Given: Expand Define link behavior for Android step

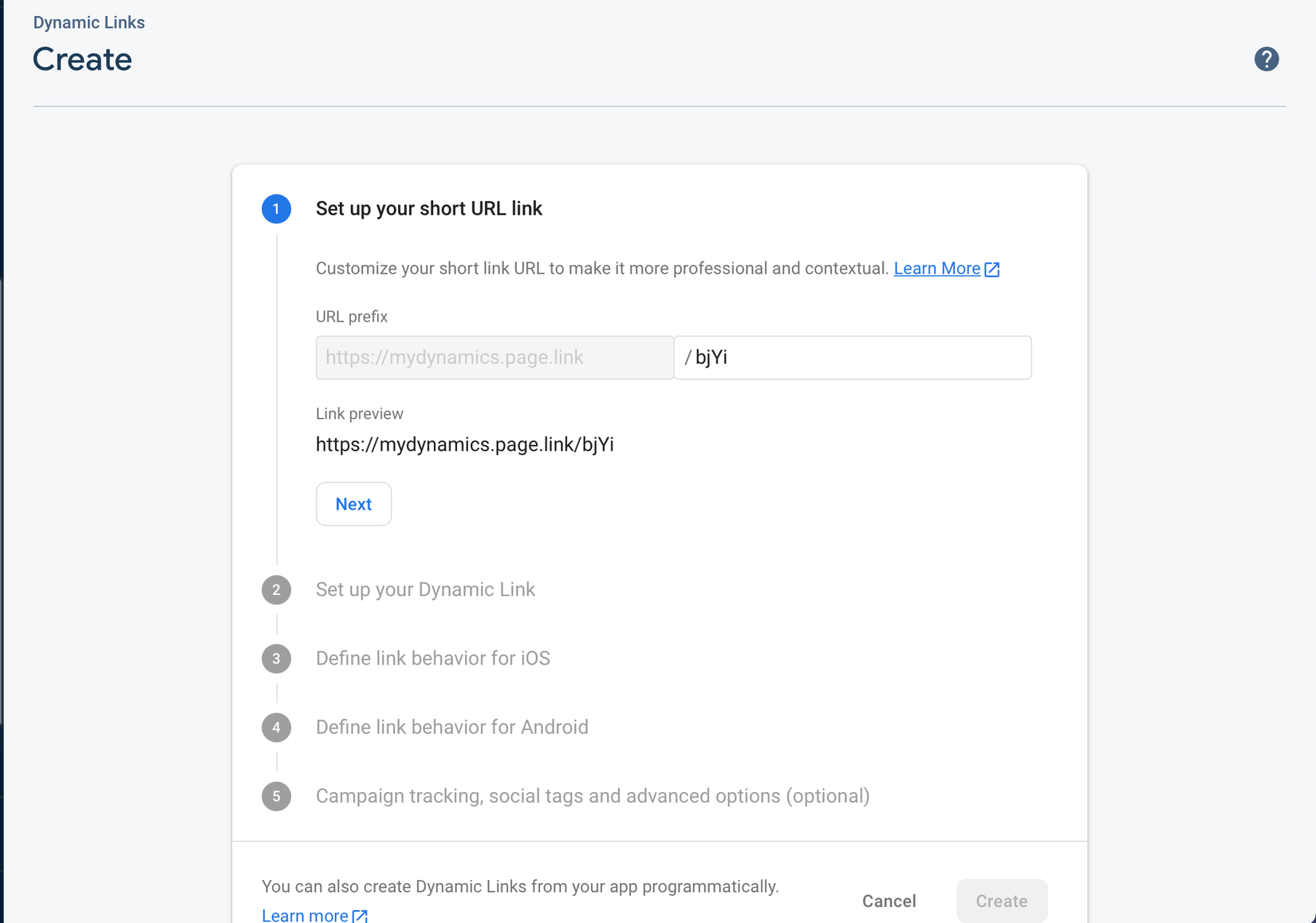Looking at the screenshot, I should pos(451,728).
